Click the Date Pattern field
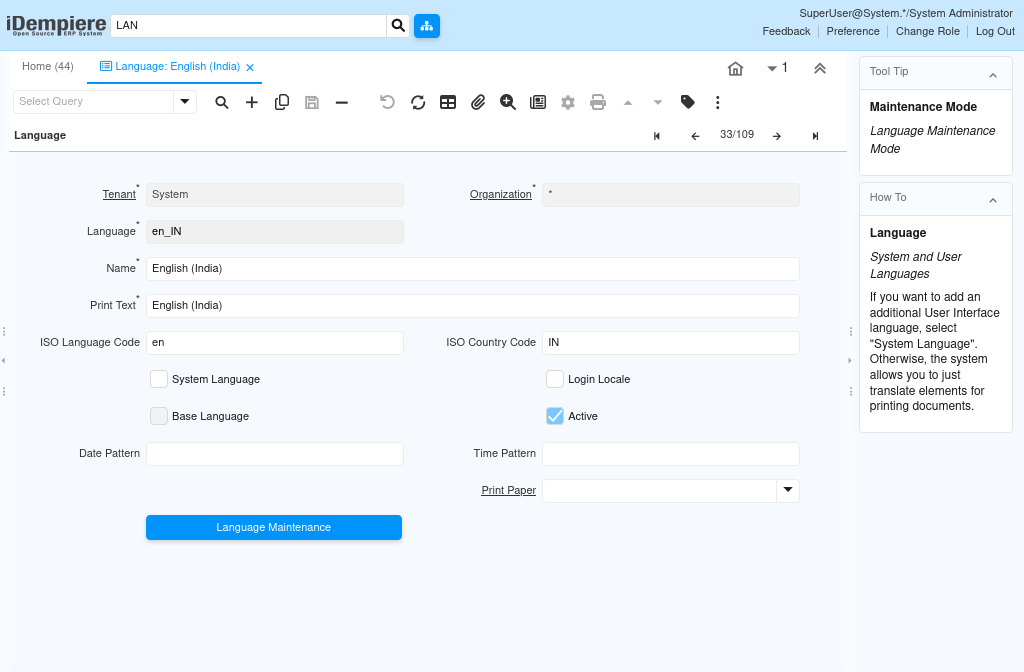The width and height of the screenshot is (1024, 672). [x=275, y=454]
